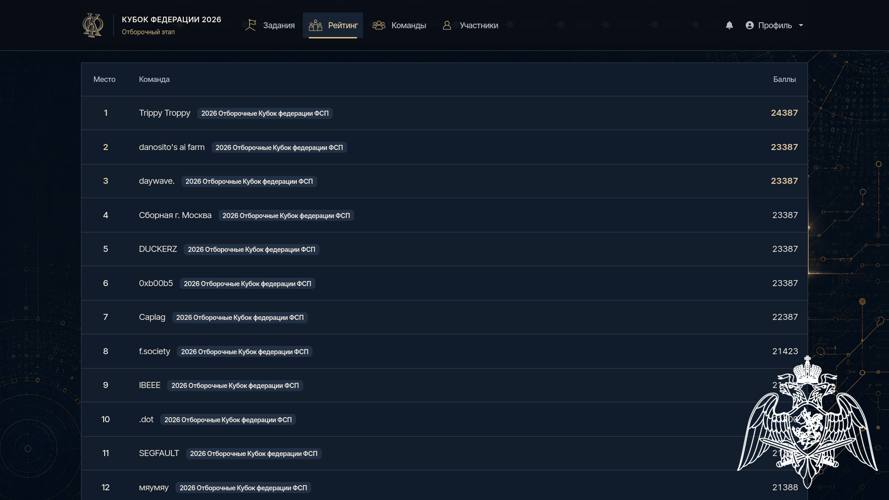This screenshot has width=889, height=500.
Task: Click the bracket badge beside f.society
Action: [x=244, y=351]
